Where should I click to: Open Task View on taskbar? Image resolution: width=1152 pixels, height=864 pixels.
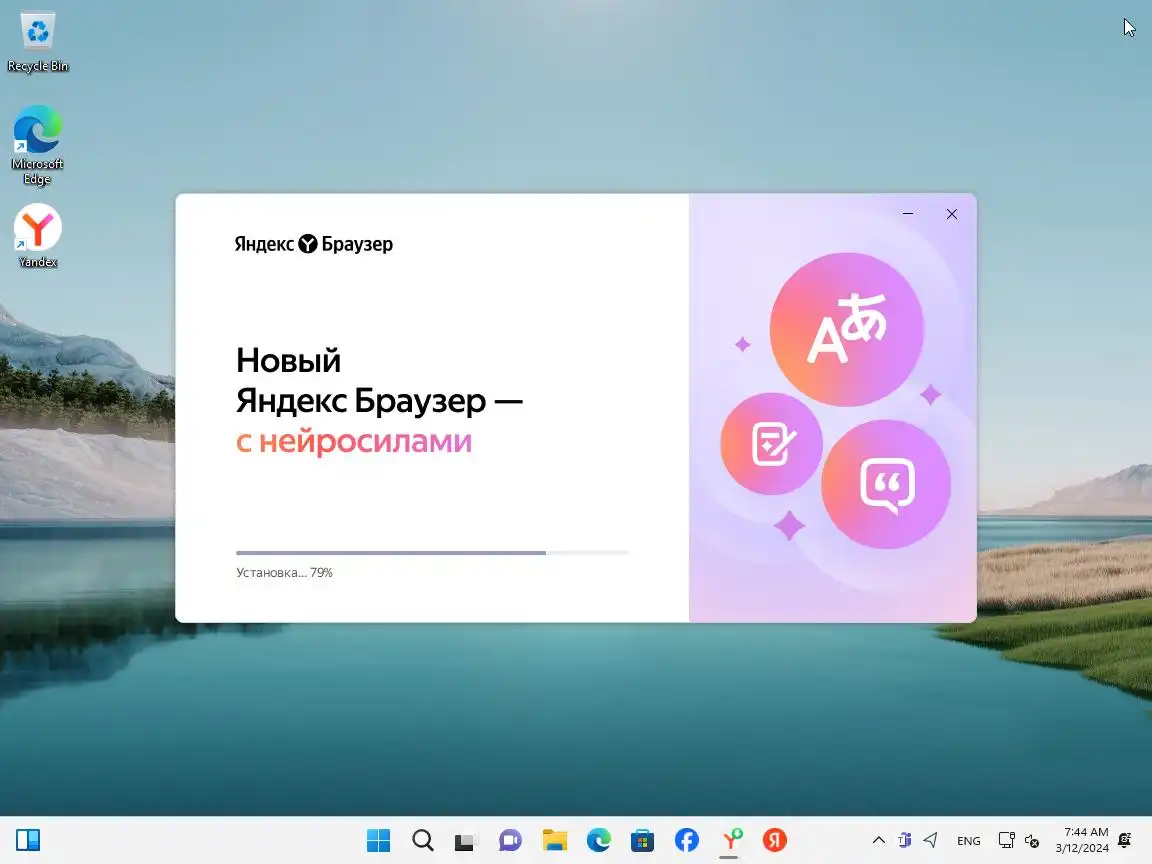pos(466,840)
